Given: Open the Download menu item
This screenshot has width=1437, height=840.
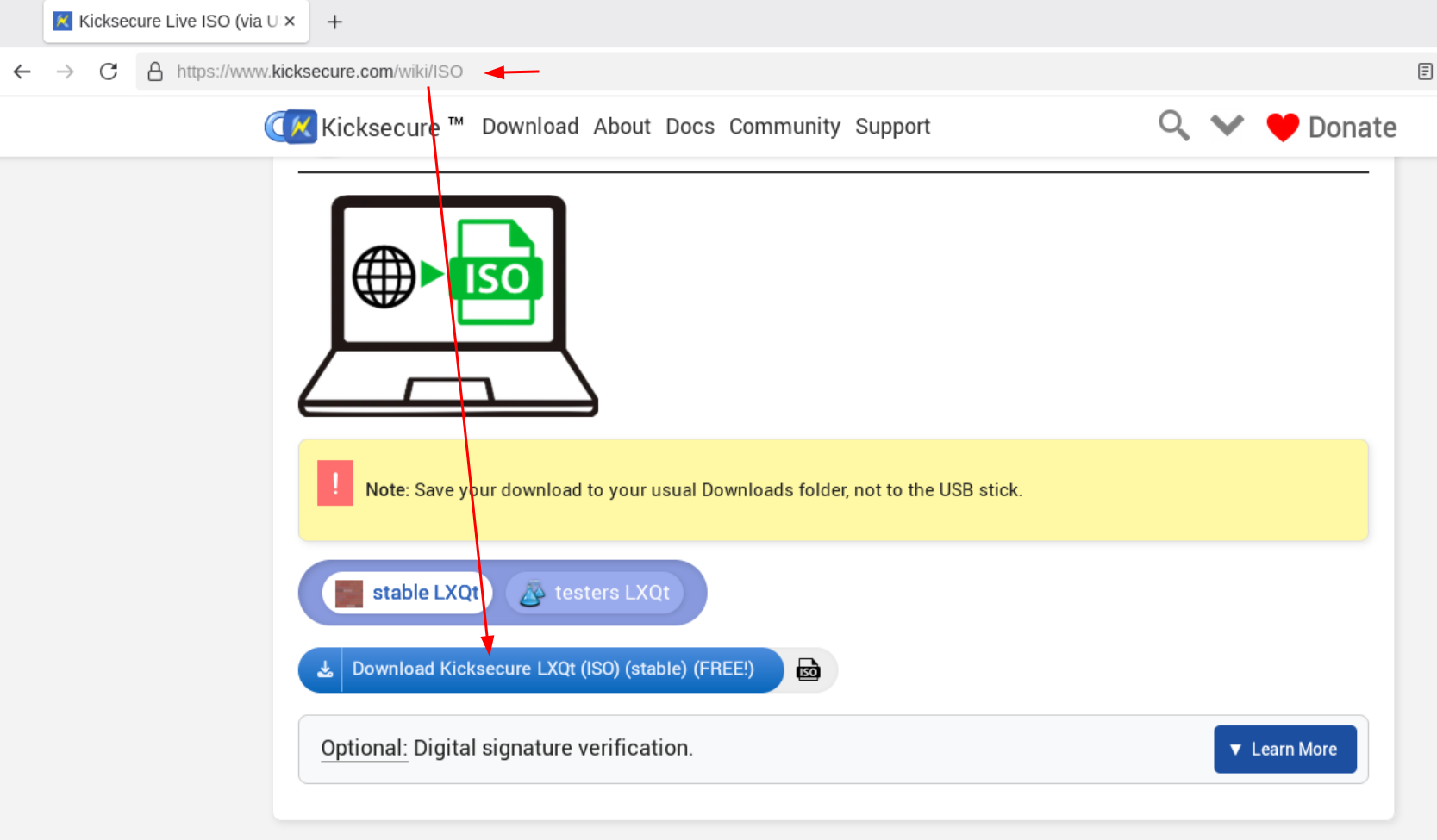Looking at the screenshot, I should pyautogui.click(x=530, y=127).
